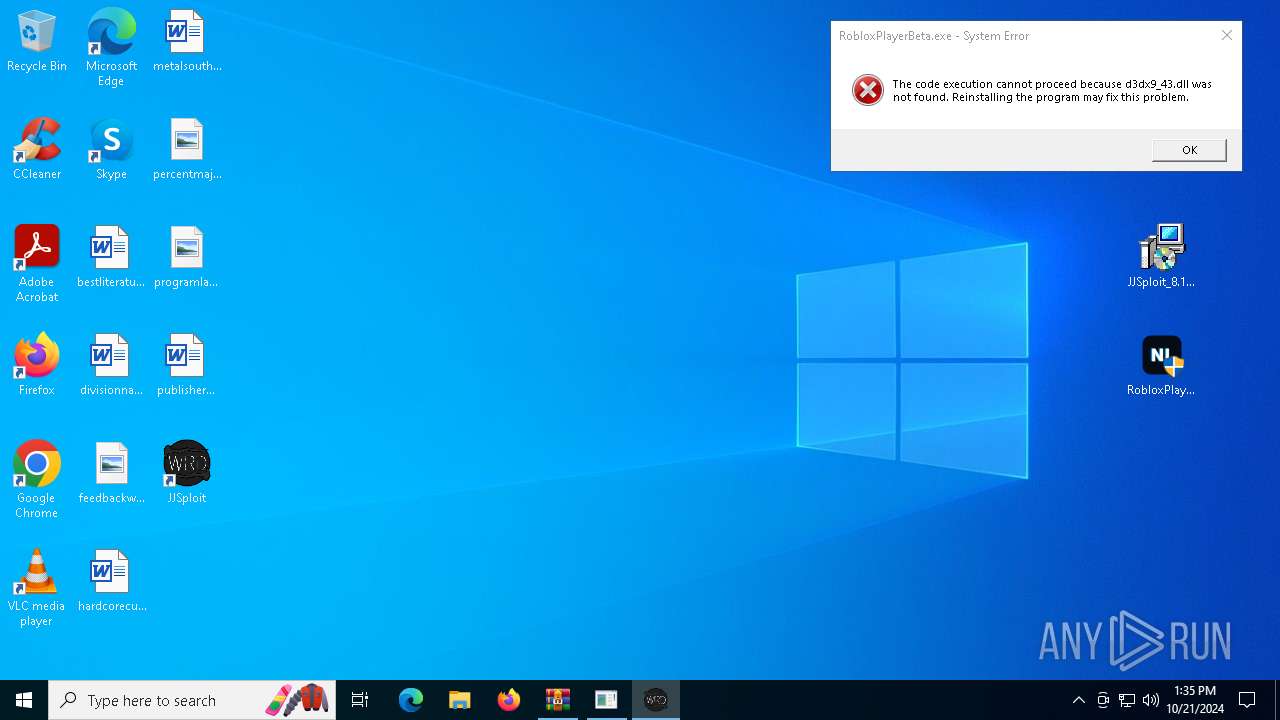Select the Google Chrome desktop shortcut
1280x720 pixels.
click(37, 480)
